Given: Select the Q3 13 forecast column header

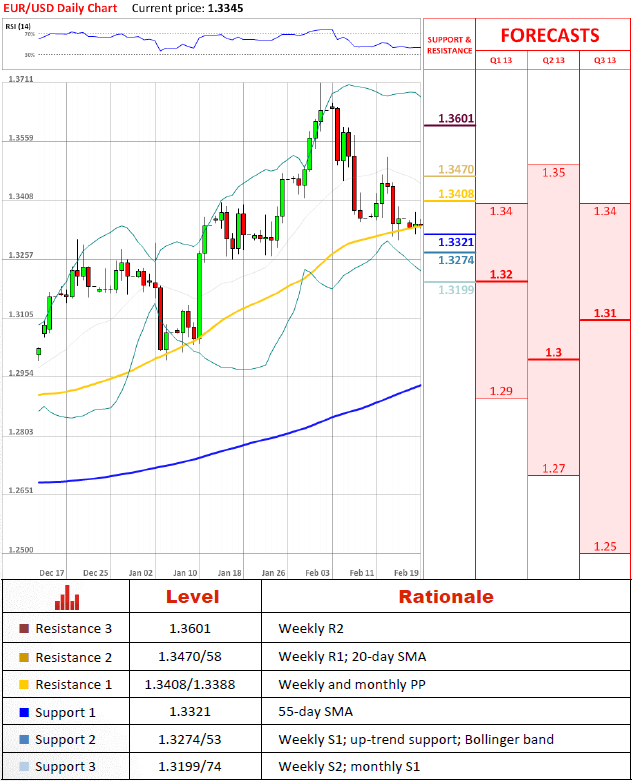Looking at the screenshot, I should [x=605, y=60].
